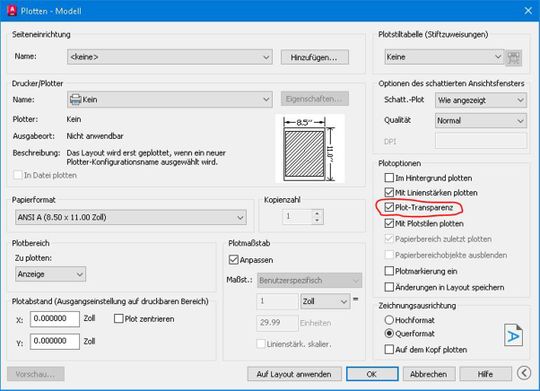Open the Zu plotten Anzeige dropdown
540x391 pixels.
(50, 274)
